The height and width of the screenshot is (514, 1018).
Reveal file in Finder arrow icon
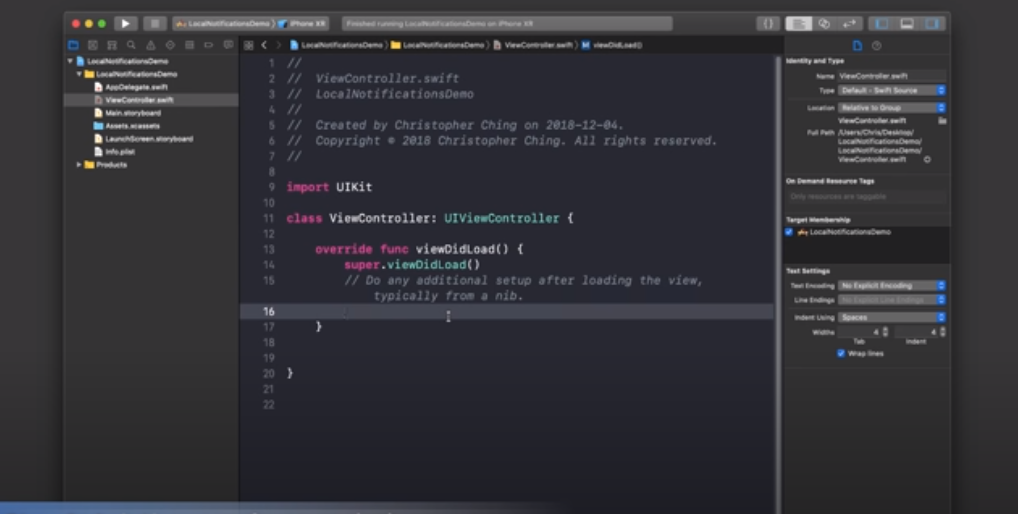(927, 160)
